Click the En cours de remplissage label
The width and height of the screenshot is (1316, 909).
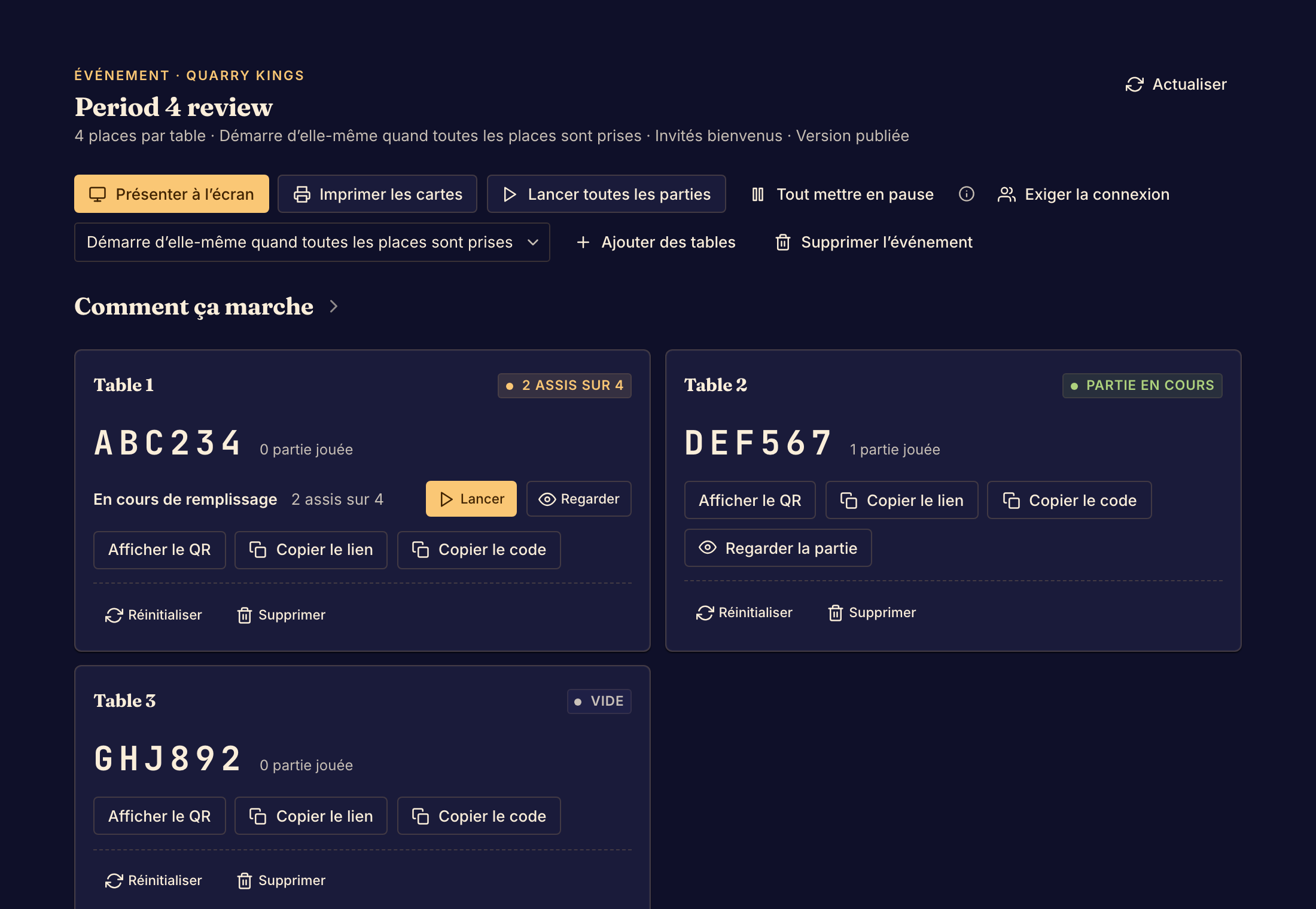pyautogui.click(x=185, y=499)
